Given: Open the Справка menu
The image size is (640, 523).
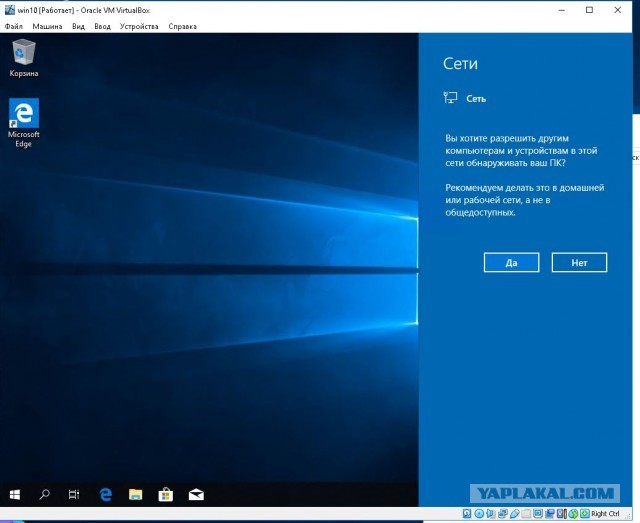Looking at the screenshot, I should point(182,26).
